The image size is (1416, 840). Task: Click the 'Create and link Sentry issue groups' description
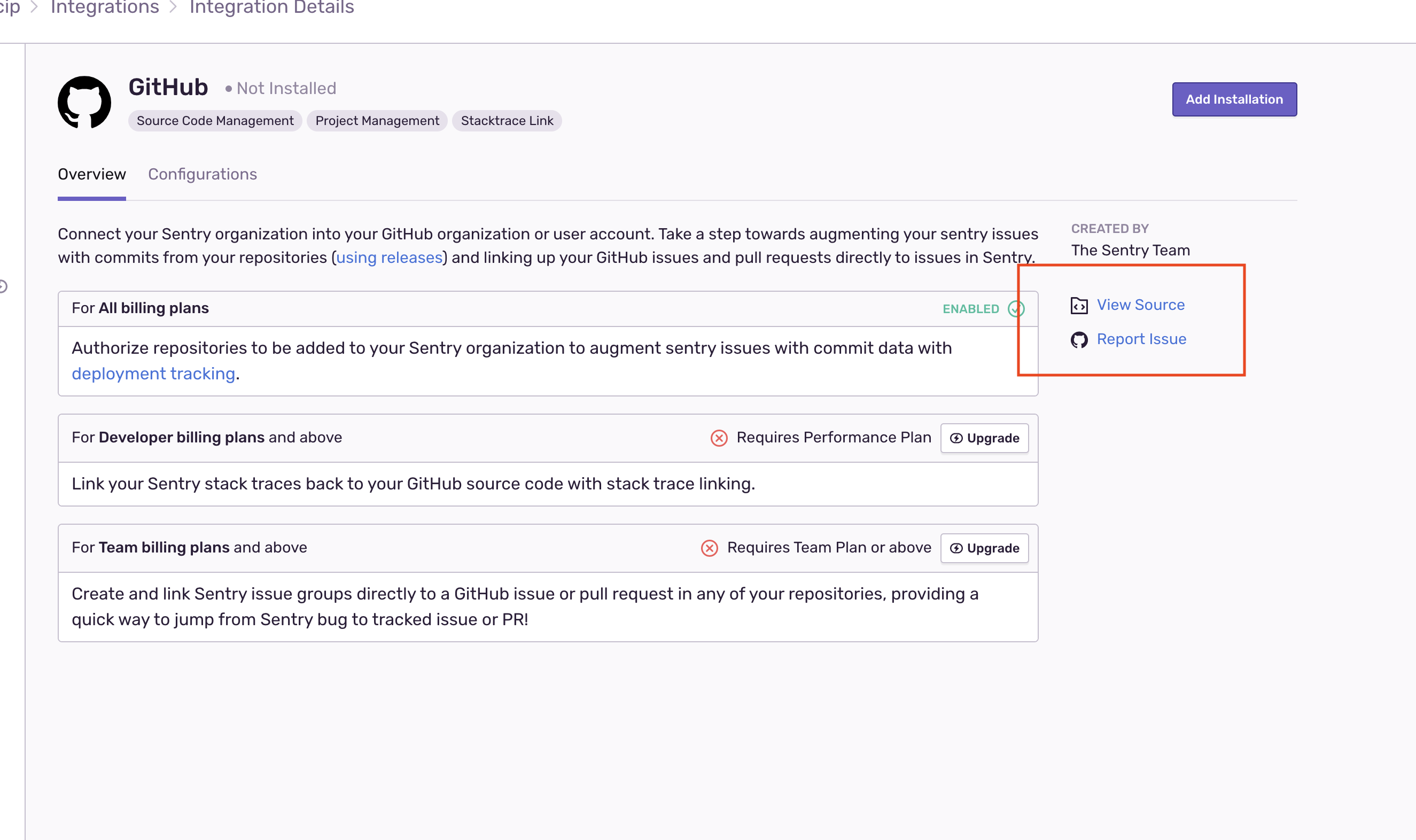[525, 606]
